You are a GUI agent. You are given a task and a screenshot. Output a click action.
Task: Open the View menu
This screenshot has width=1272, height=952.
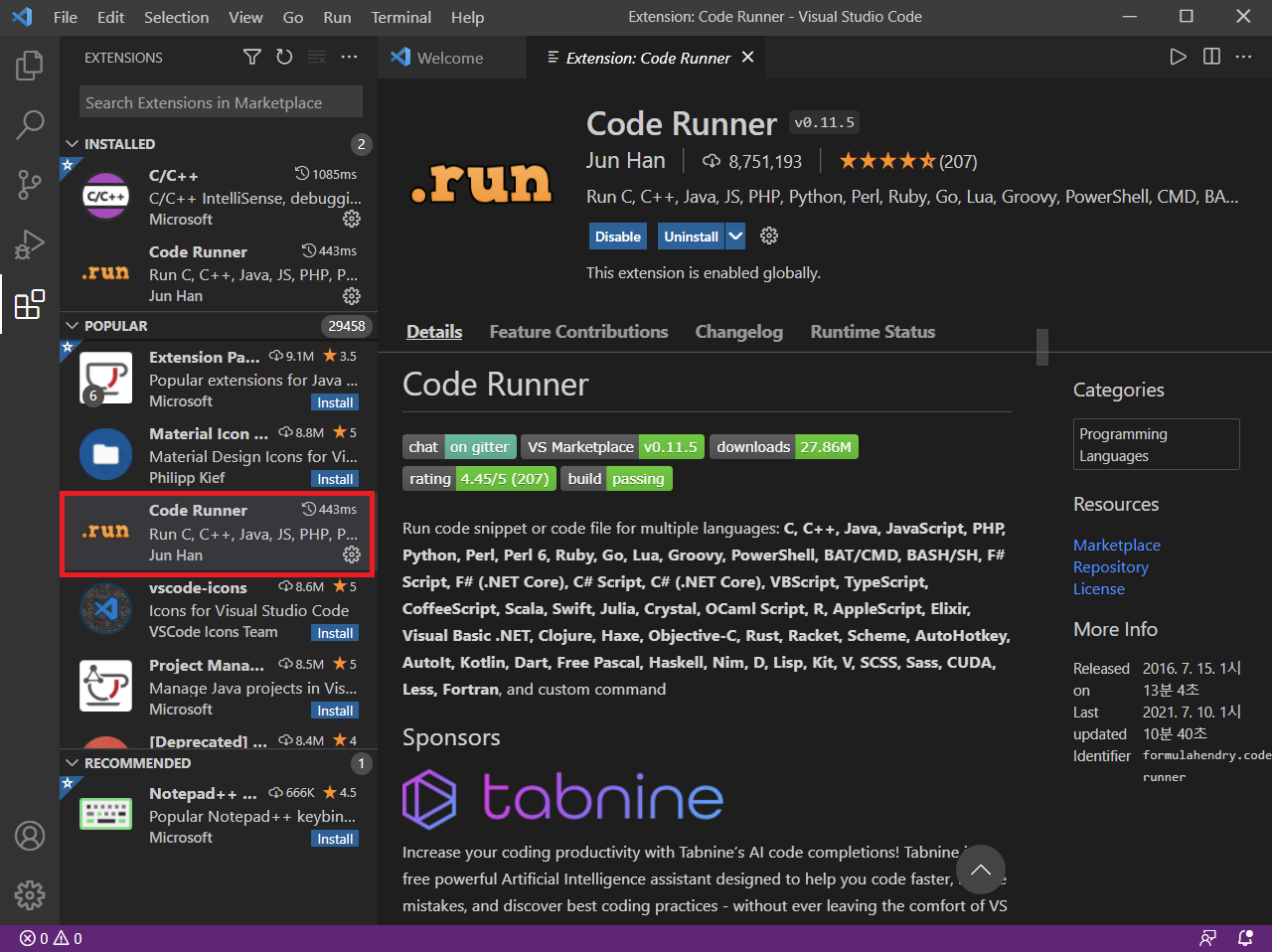coord(245,17)
